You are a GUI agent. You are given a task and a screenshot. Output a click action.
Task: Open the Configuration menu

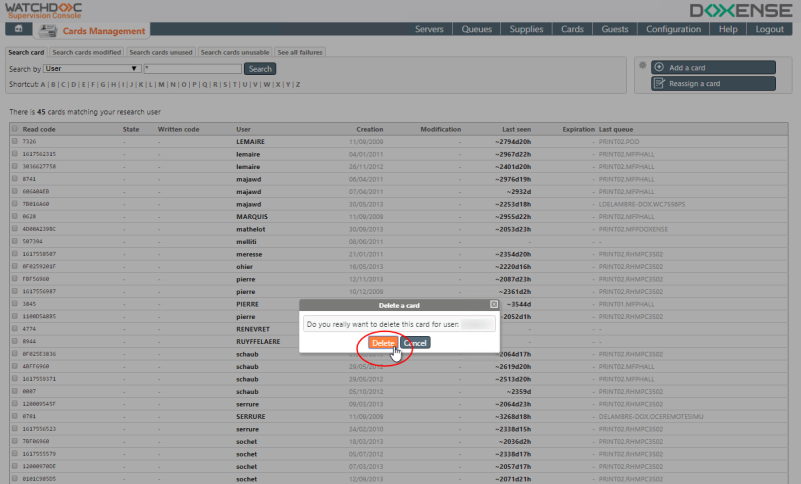point(673,30)
